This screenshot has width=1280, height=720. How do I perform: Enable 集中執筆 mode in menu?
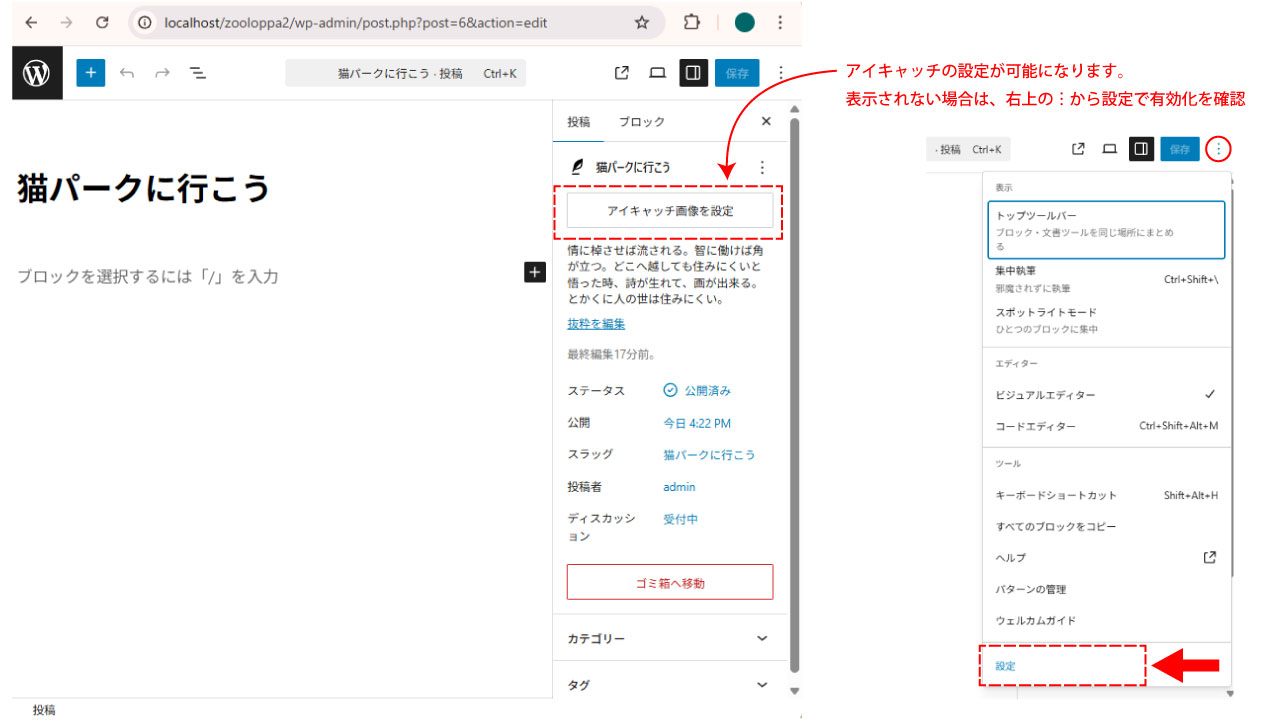(x=1106, y=279)
